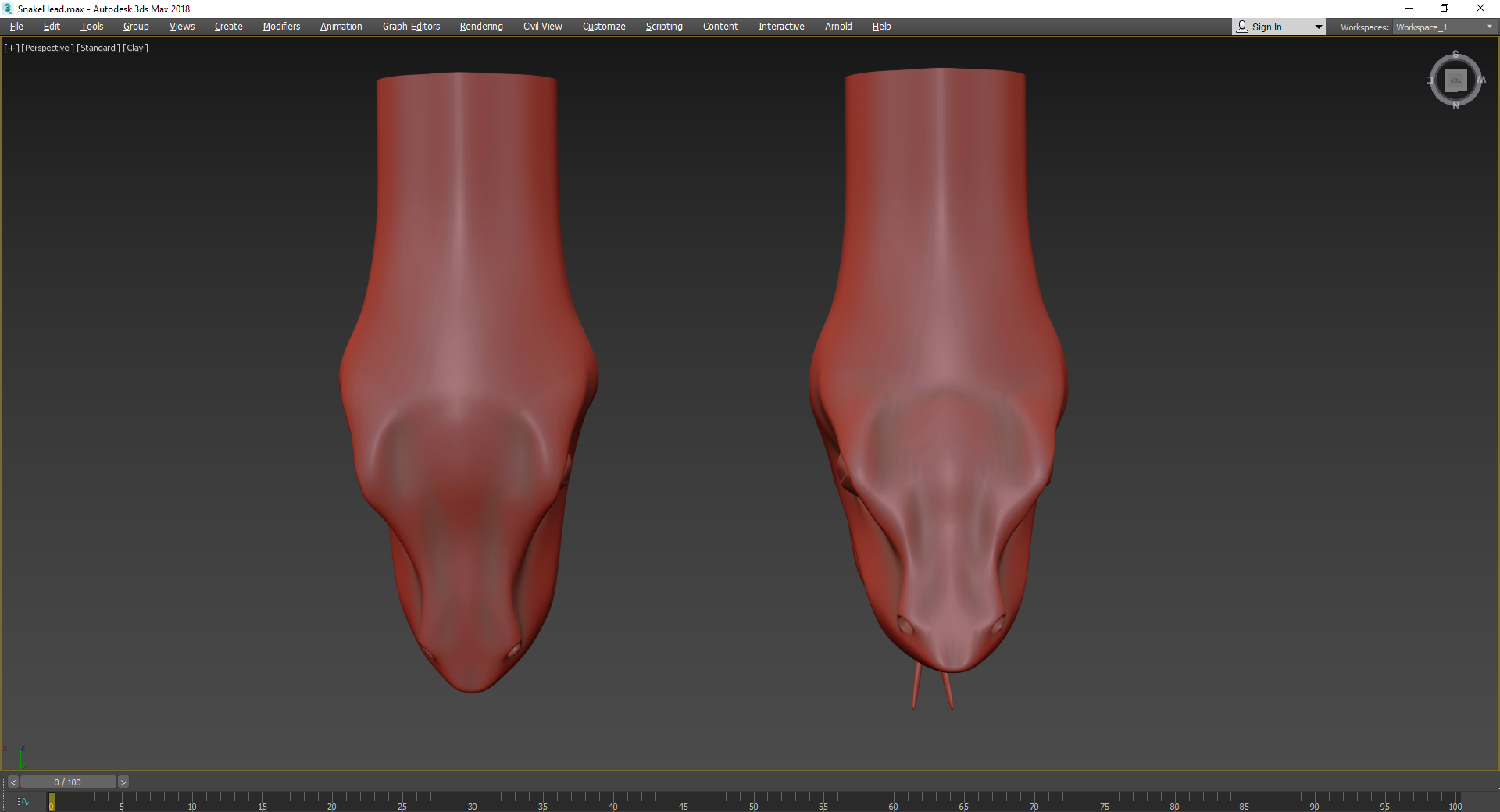Viewport: 1500px width, 812px height.
Task: Click the N marker on ViewCube compass
Action: pyautogui.click(x=1455, y=105)
